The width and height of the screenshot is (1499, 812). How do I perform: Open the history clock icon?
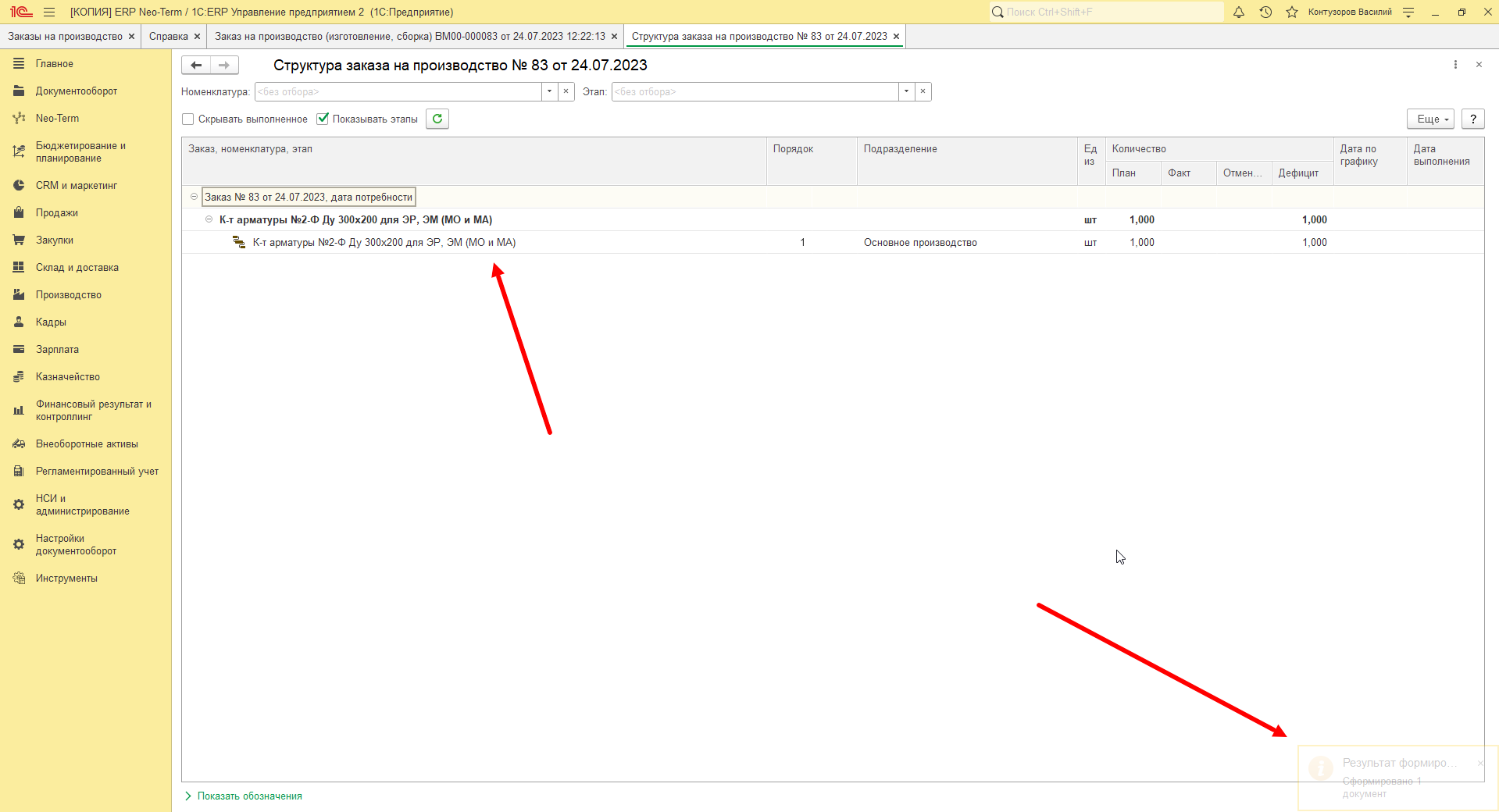1265,12
